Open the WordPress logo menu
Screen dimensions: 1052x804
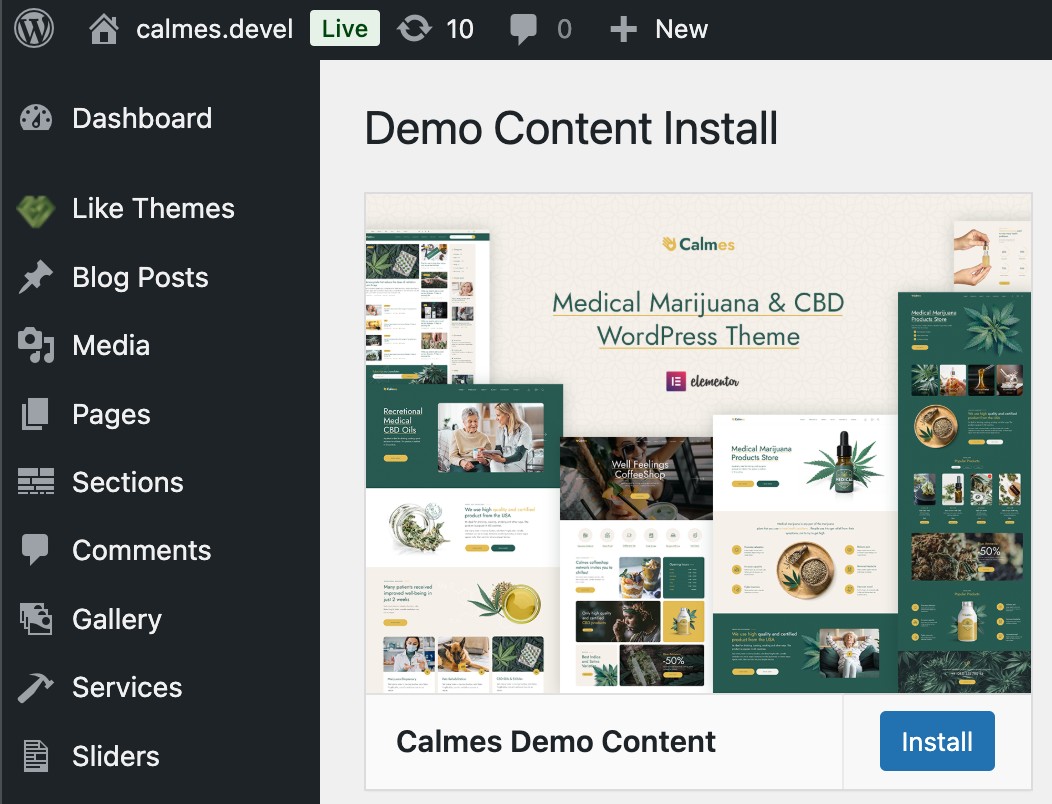click(34, 29)
